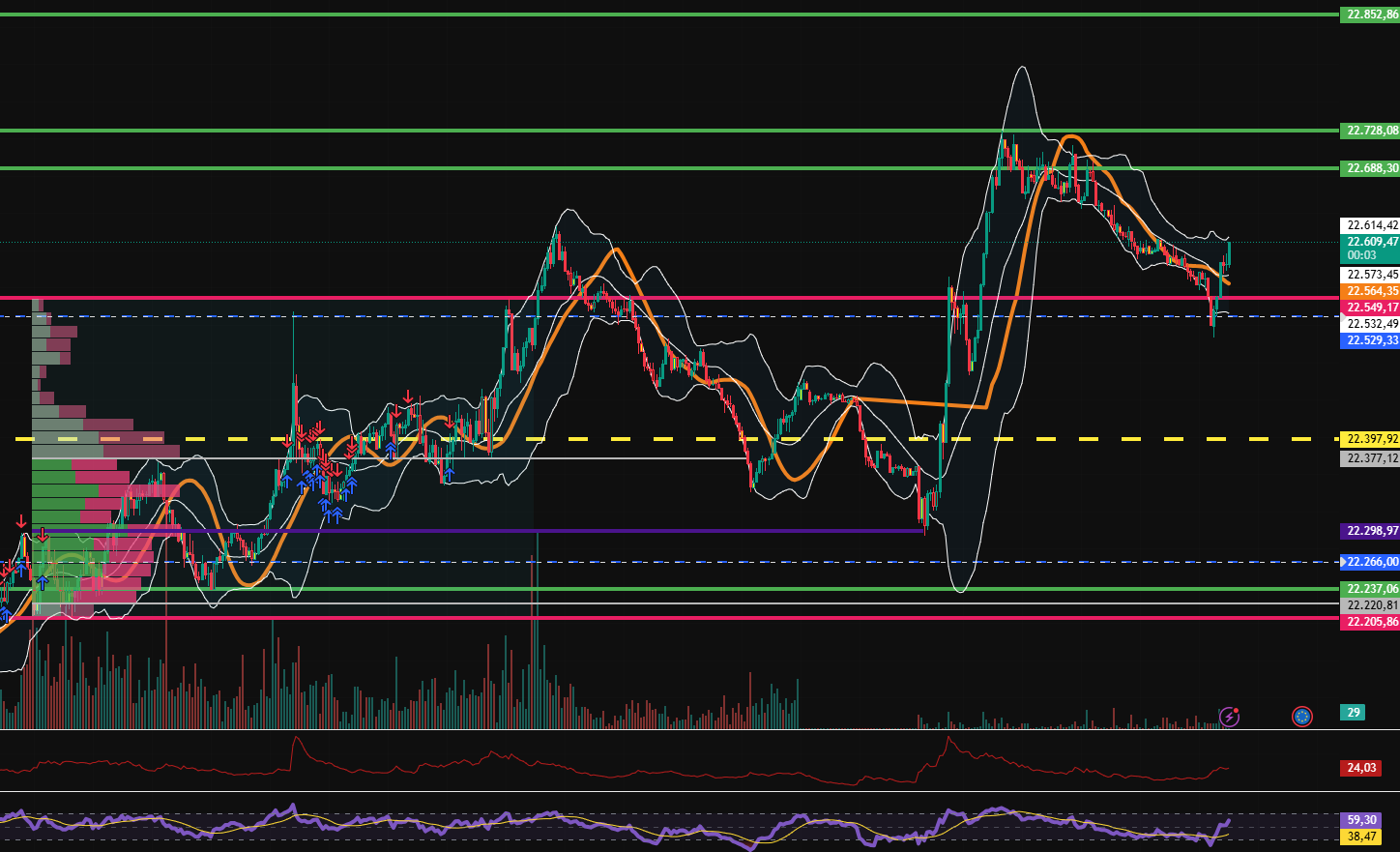Click the gray 22.377,12 price label
The width and height of the screenshot is (1400, 852).
coord(1371,458)
